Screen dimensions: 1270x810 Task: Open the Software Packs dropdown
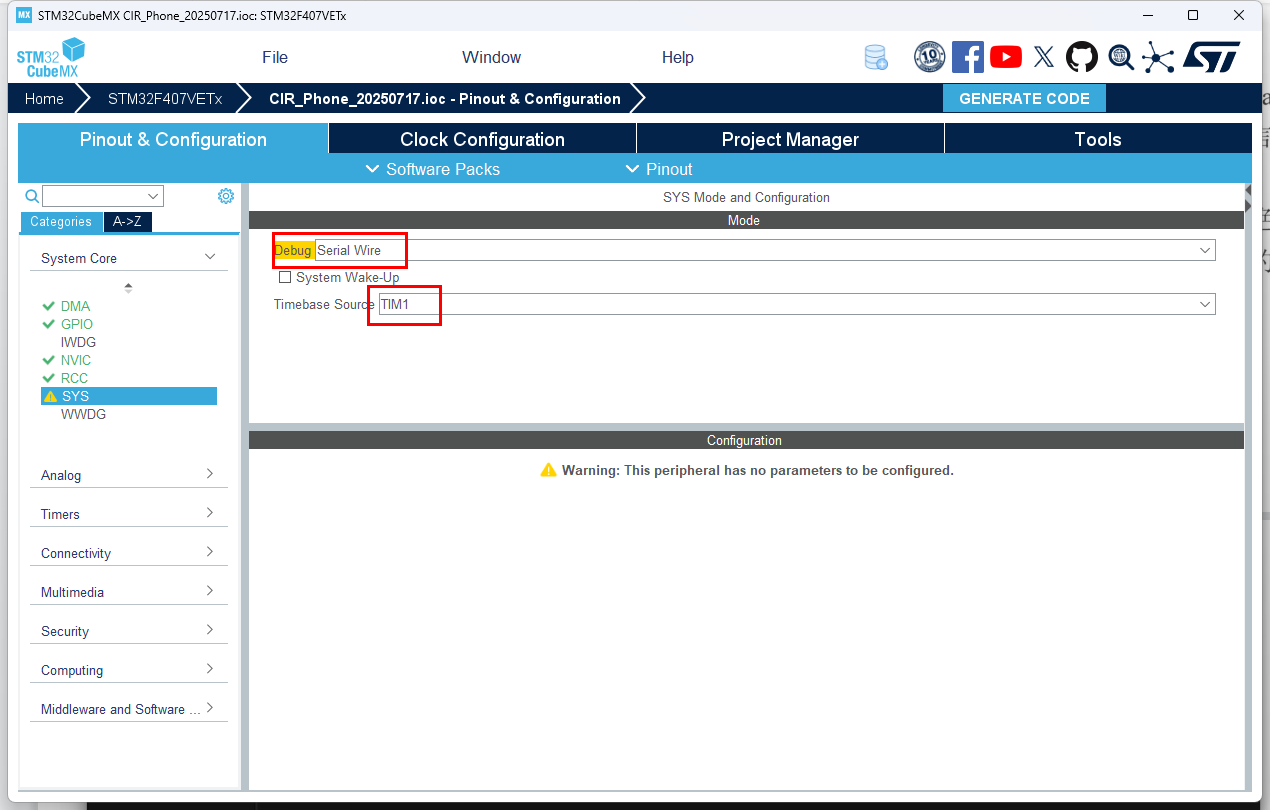coord(432,169)
